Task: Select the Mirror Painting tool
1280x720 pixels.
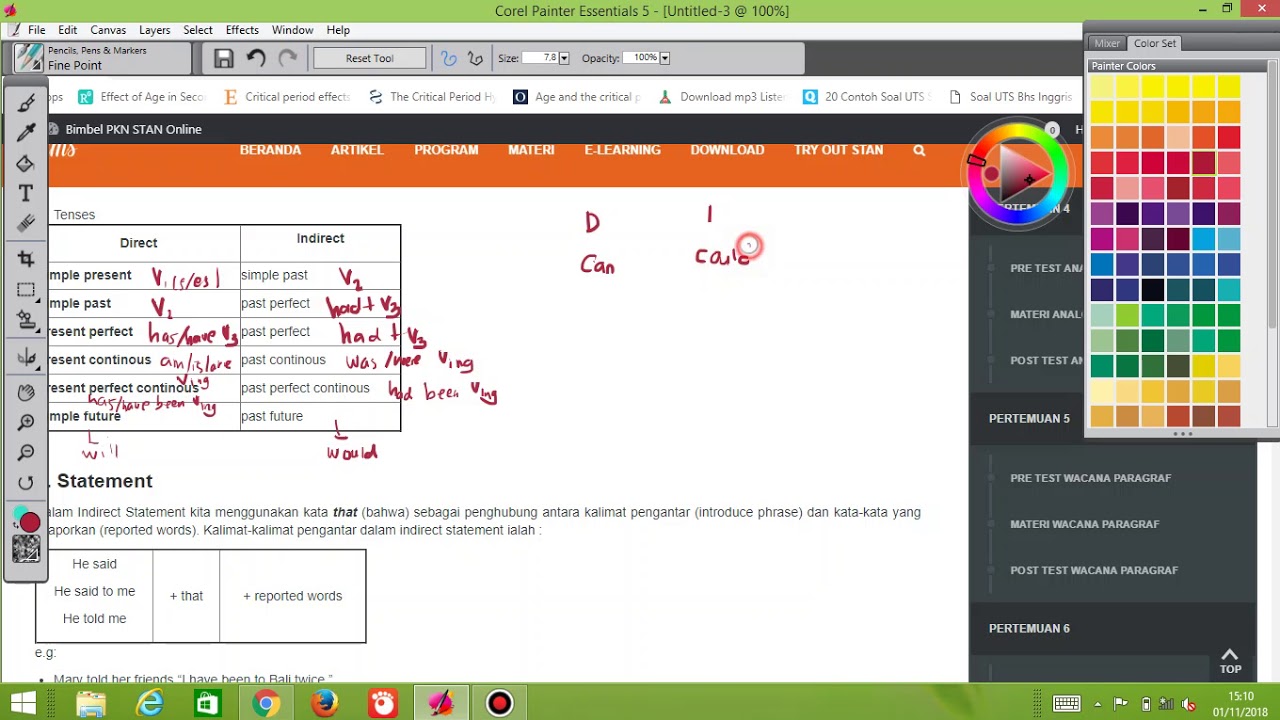Action: [x=26, y=357]
